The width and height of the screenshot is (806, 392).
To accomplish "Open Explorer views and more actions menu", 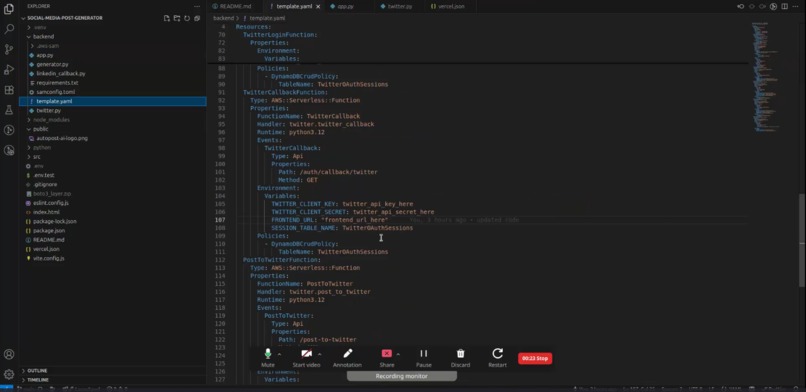I will coord(197,6).
